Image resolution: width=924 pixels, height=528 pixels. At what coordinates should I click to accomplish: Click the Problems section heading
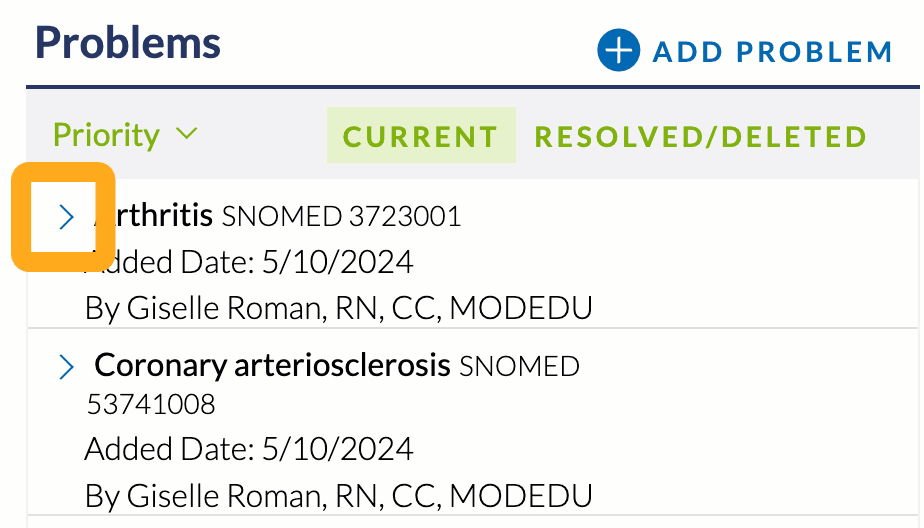(128, 42)
